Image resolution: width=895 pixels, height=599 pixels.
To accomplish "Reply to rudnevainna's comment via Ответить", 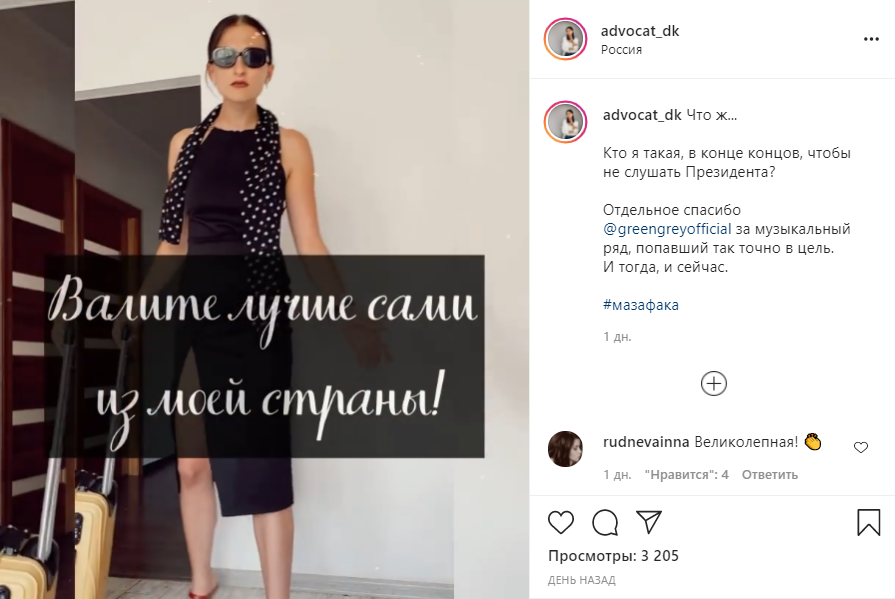I will point(769,475).
